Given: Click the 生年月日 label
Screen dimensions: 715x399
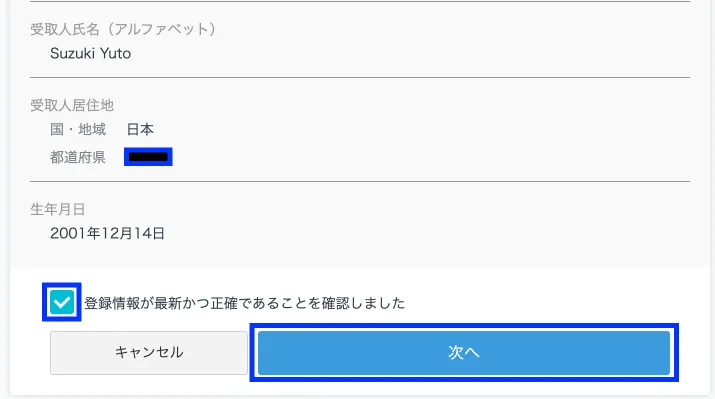Looking at the screenshot, I should pyautogui.click(x=58, y=209).
